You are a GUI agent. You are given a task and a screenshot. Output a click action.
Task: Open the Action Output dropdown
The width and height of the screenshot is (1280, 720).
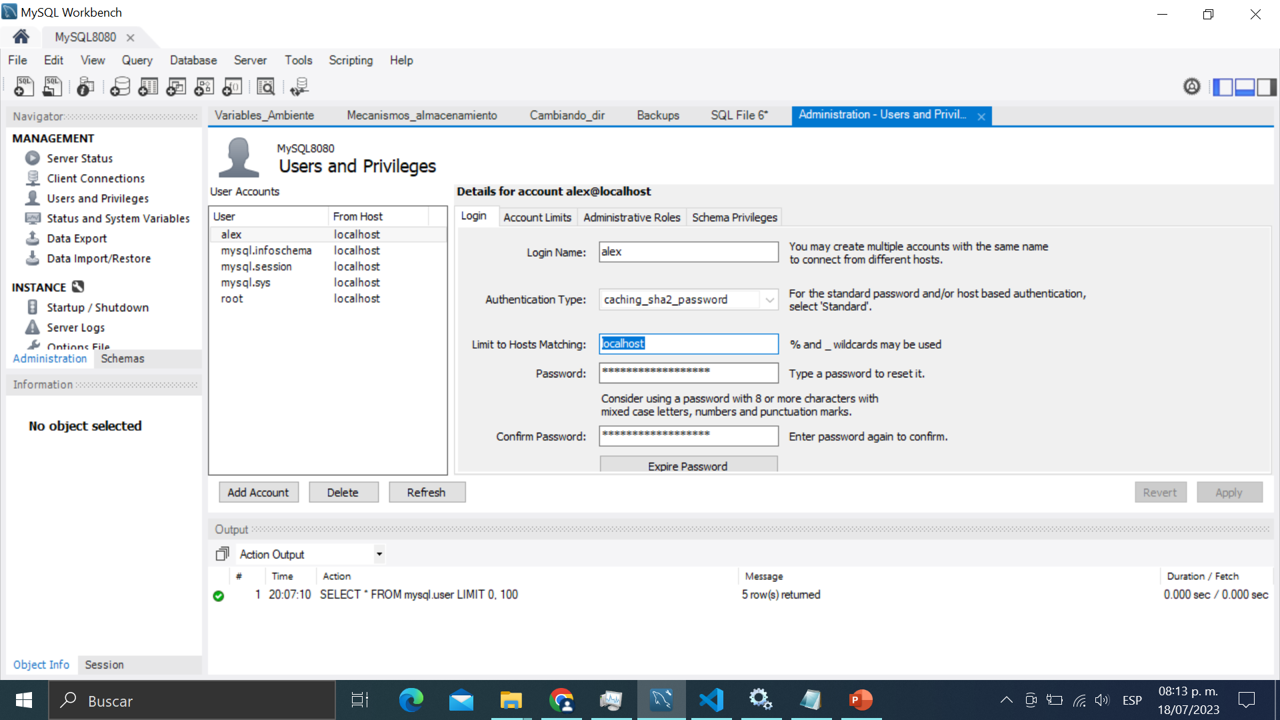pos(379,554)
